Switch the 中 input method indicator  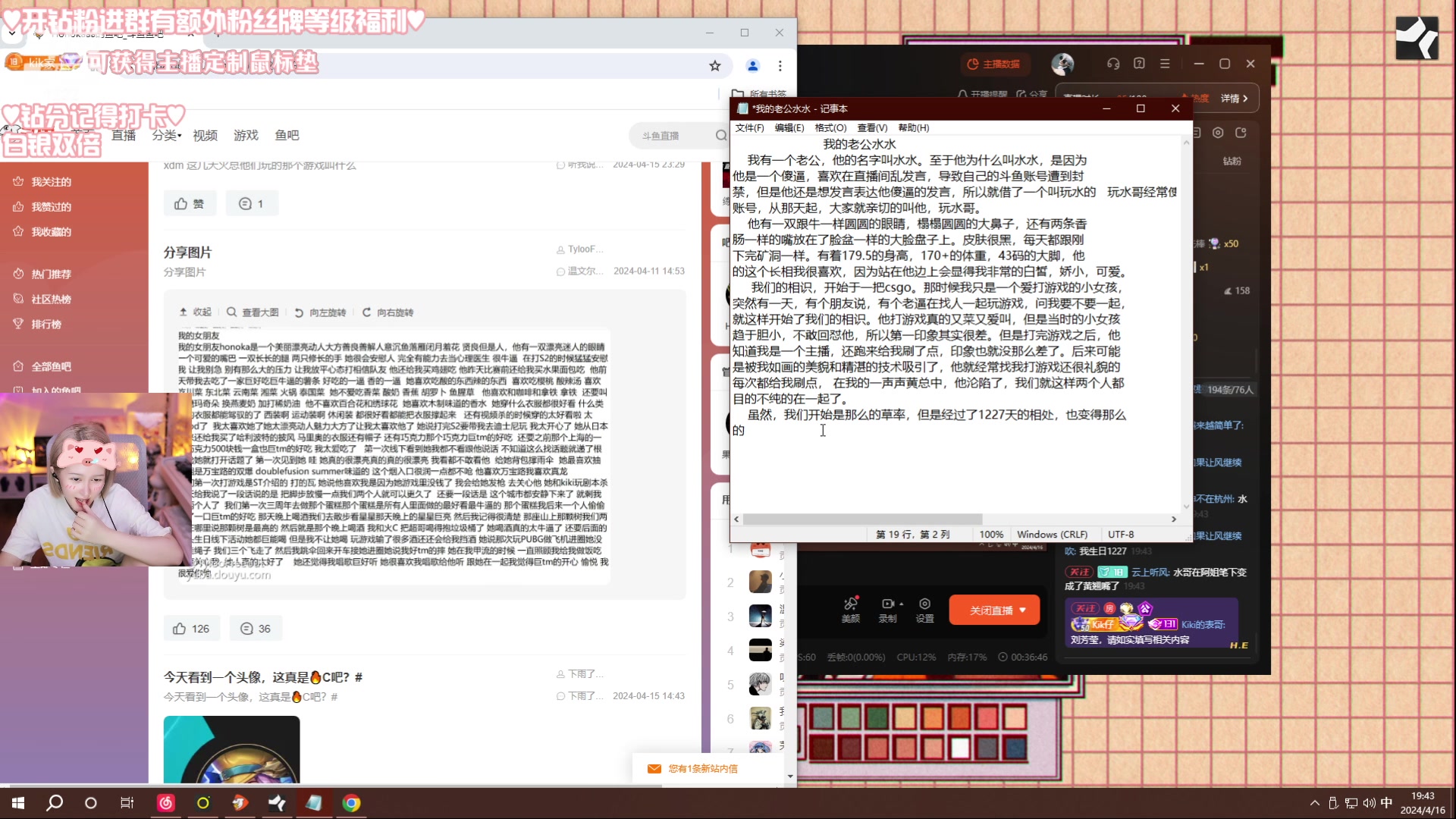click(x=1386, y=803)
